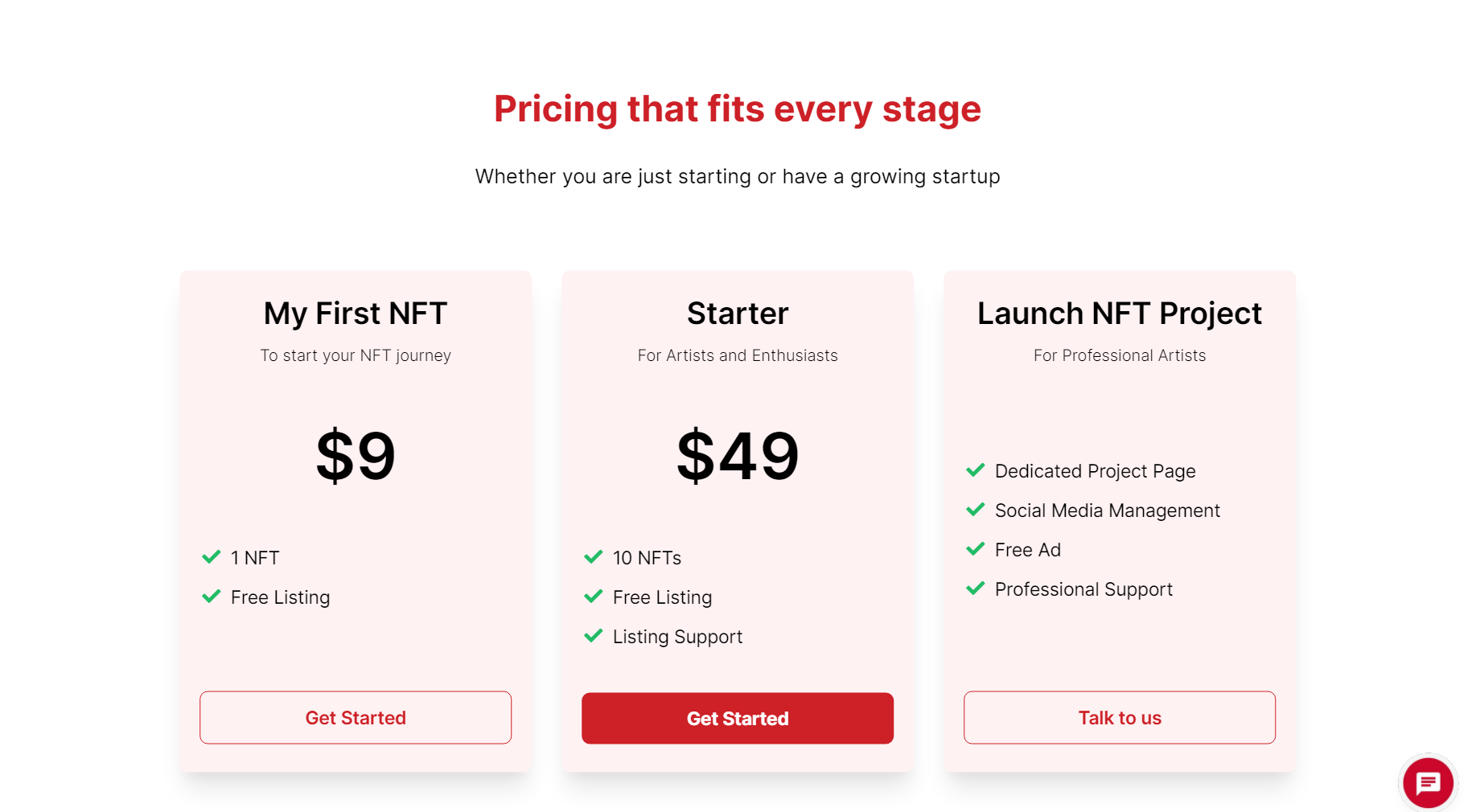Viewport: 1472px width, 812px height.
Task: Click checkmark next to Listing Support
Action: coord(594,636)
